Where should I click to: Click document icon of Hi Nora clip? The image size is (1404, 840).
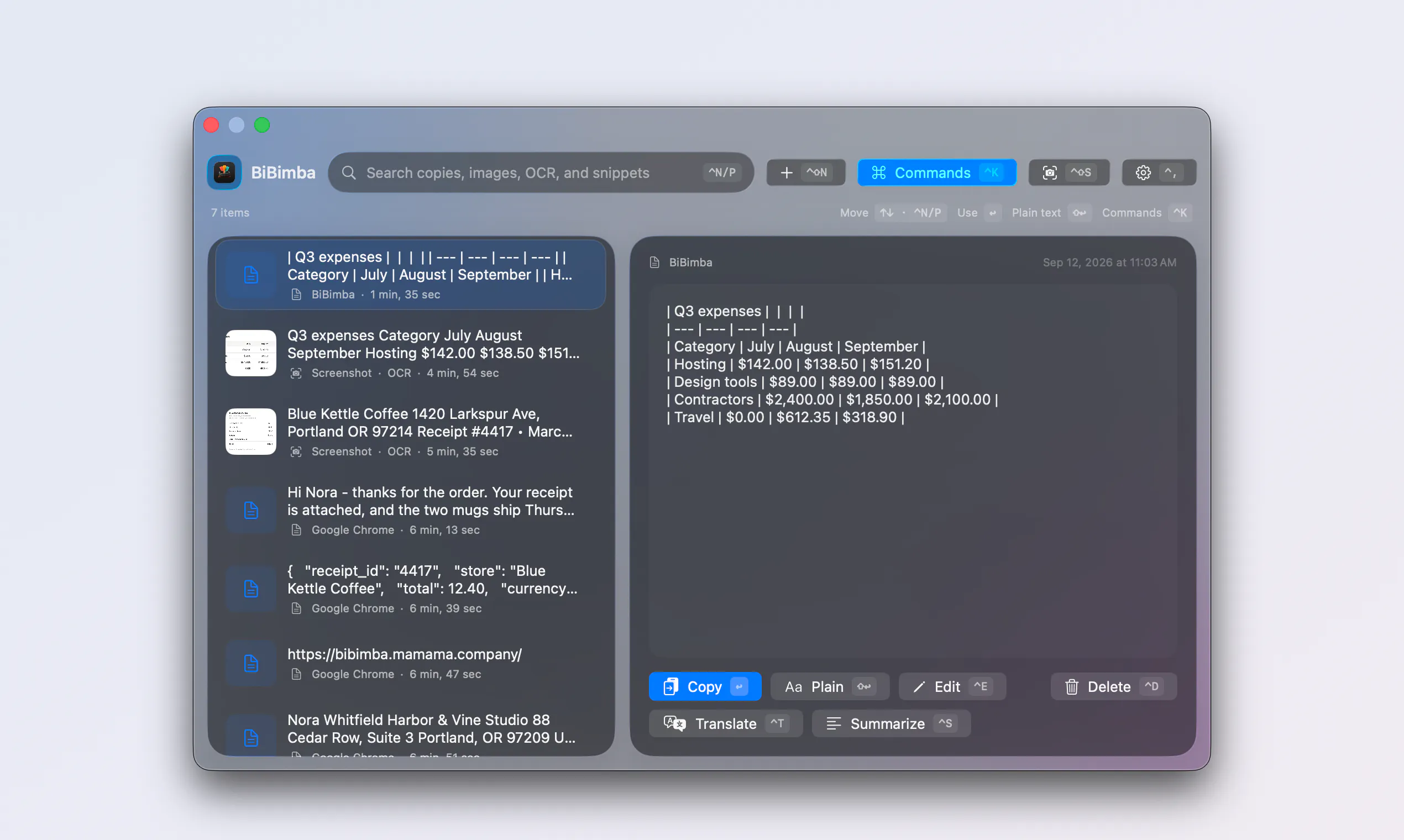251,510
